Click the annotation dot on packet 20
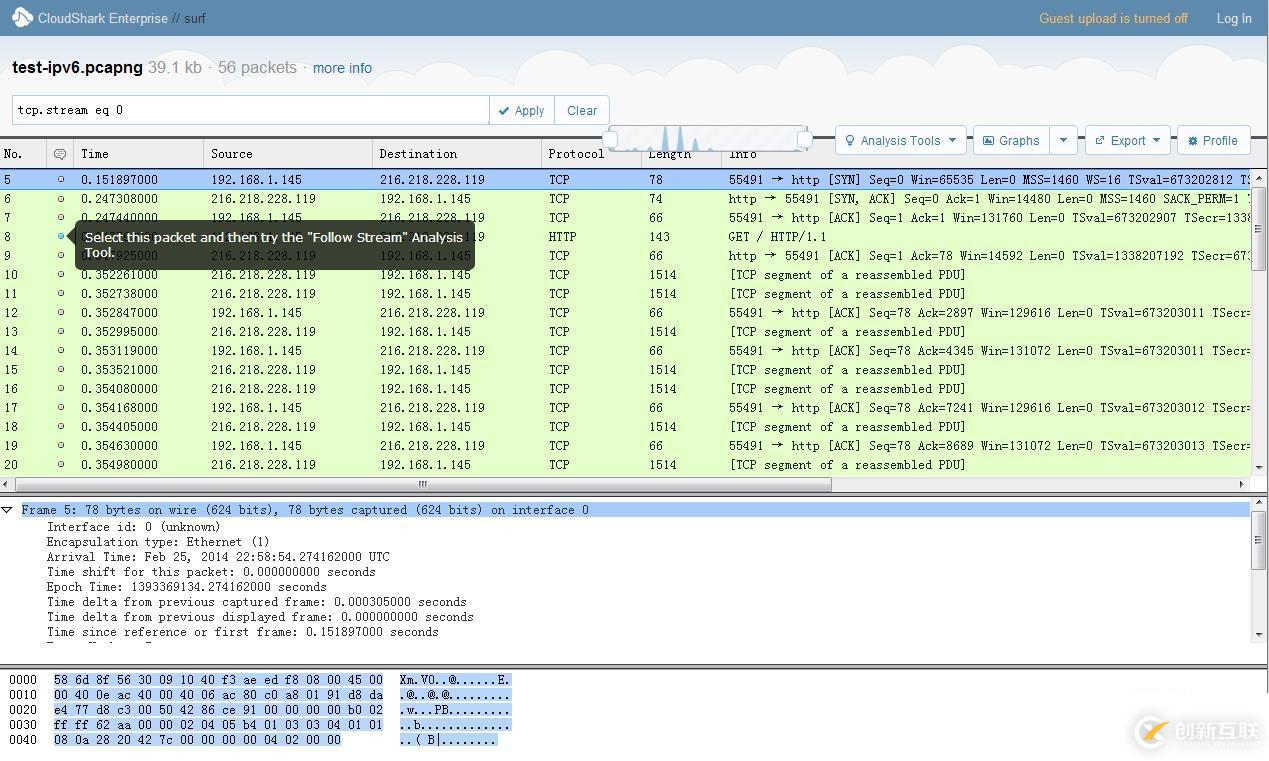Image resolution: width=1269 pixels, height=761 pixels. click(x=61, y=465)
